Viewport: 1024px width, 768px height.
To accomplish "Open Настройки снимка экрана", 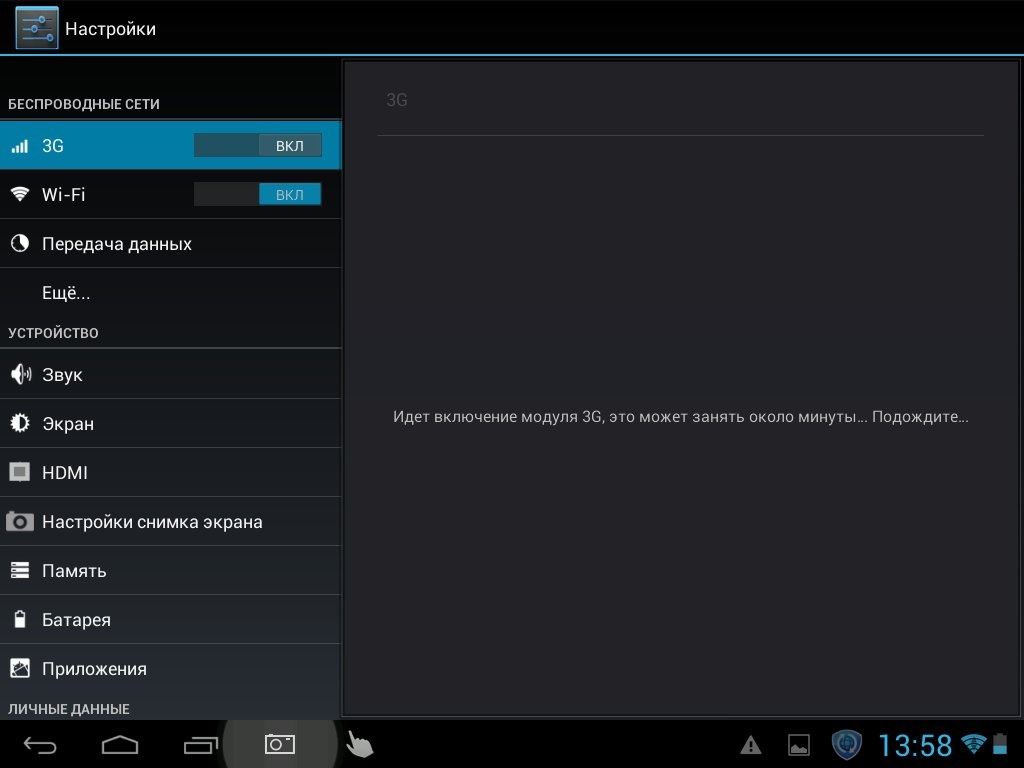I will 152,522.
